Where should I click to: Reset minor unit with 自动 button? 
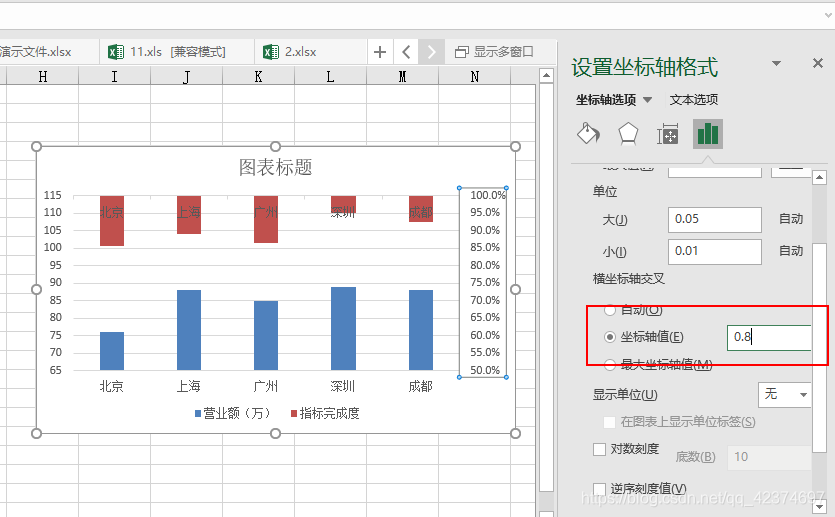[x=791, y=251]
